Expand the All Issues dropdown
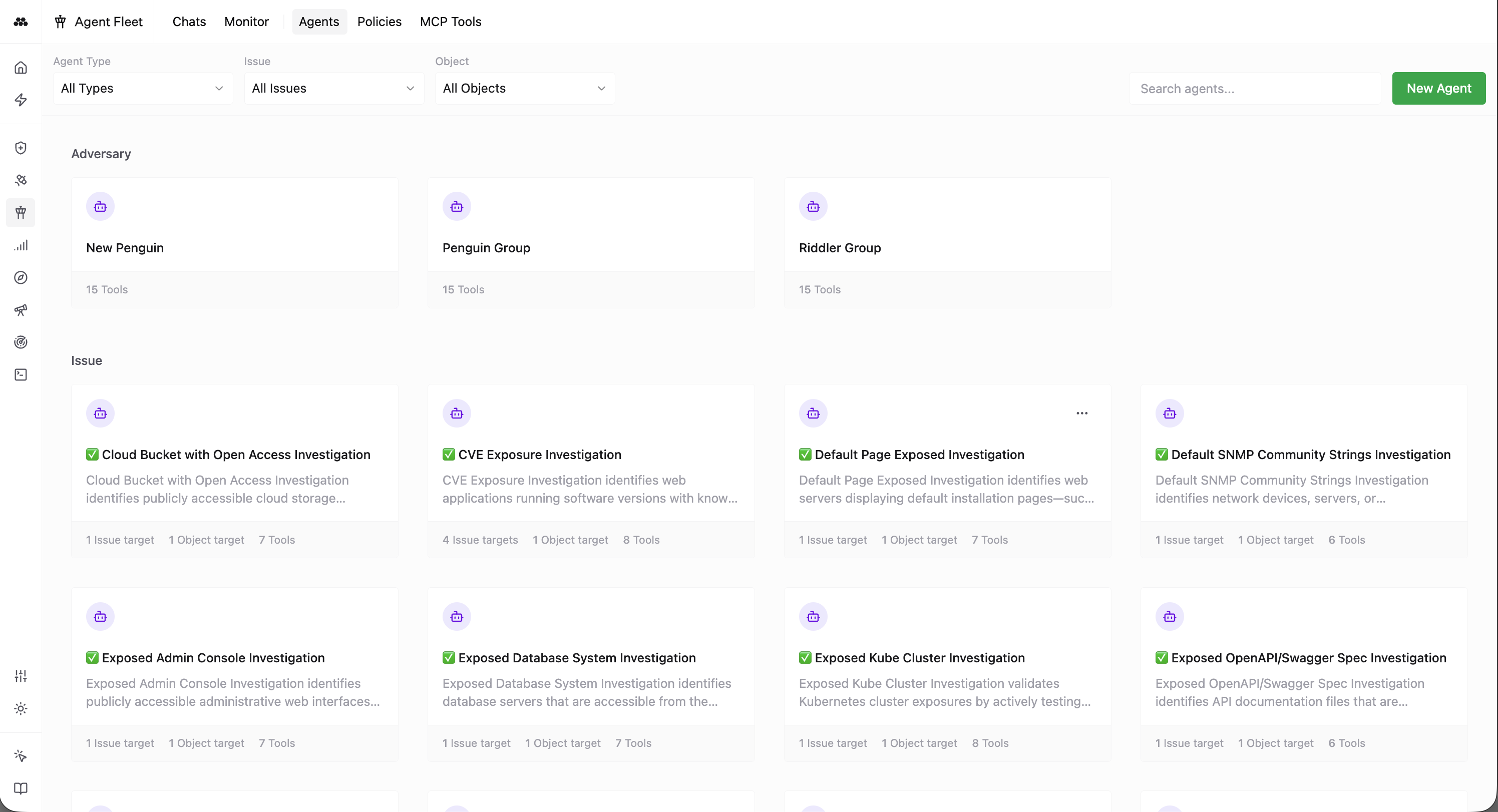 334,89
